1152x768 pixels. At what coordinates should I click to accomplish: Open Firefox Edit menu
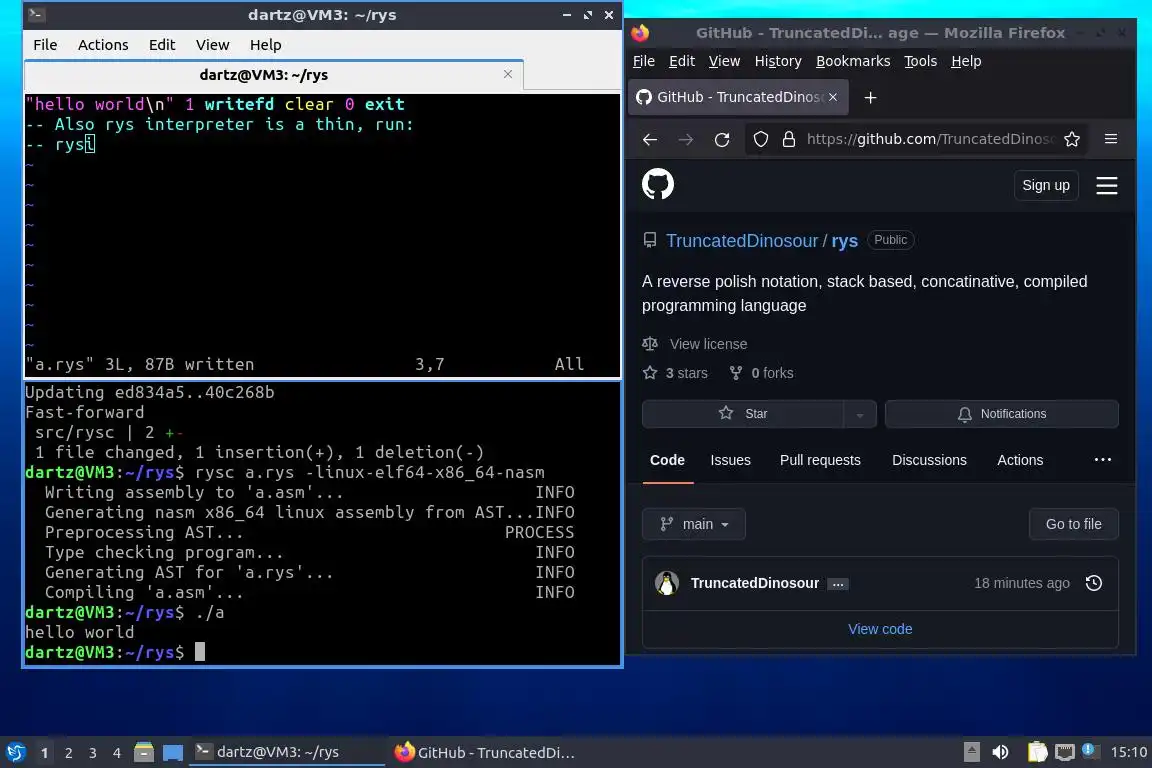[682, 61]
